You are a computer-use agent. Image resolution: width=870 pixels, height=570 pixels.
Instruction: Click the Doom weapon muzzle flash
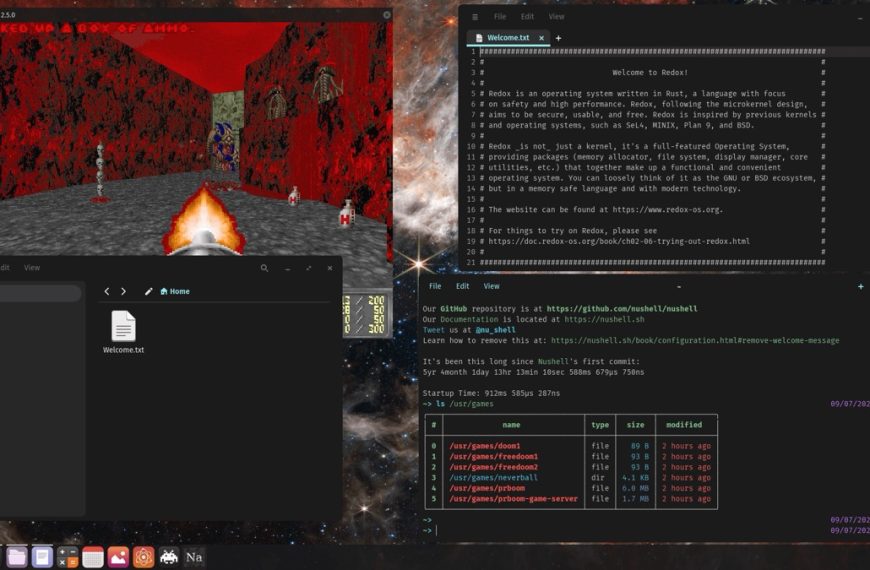(x=204, y=221)
